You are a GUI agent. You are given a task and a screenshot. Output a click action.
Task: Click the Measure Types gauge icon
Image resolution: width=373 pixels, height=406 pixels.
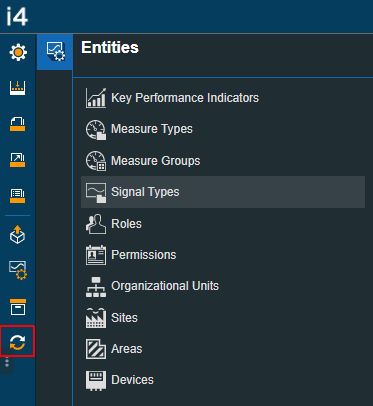point(96,129)
